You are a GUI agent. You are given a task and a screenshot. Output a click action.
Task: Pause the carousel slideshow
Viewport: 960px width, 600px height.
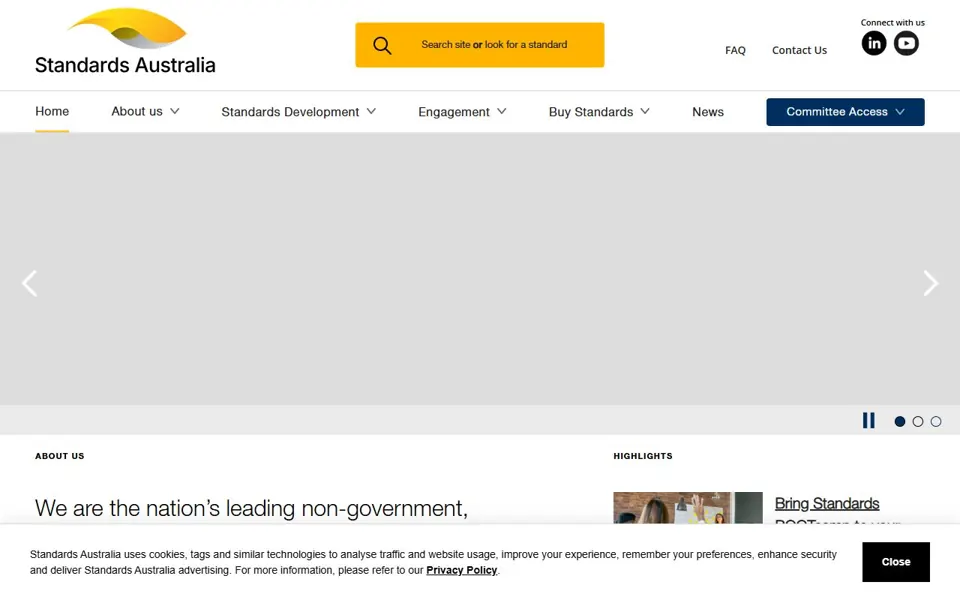(x=868, y=421)
